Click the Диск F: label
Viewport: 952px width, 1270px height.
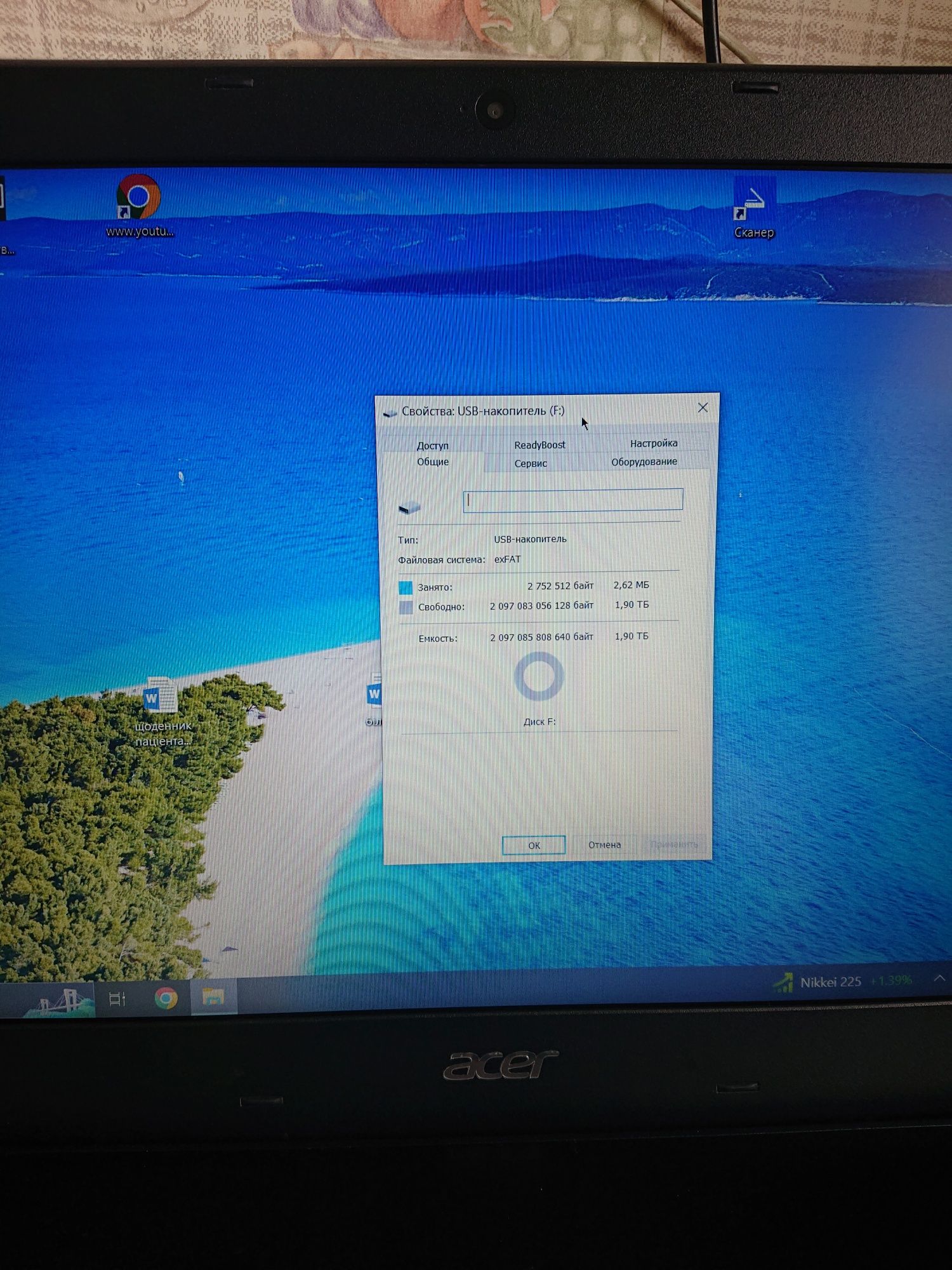(x=539, y=722)
